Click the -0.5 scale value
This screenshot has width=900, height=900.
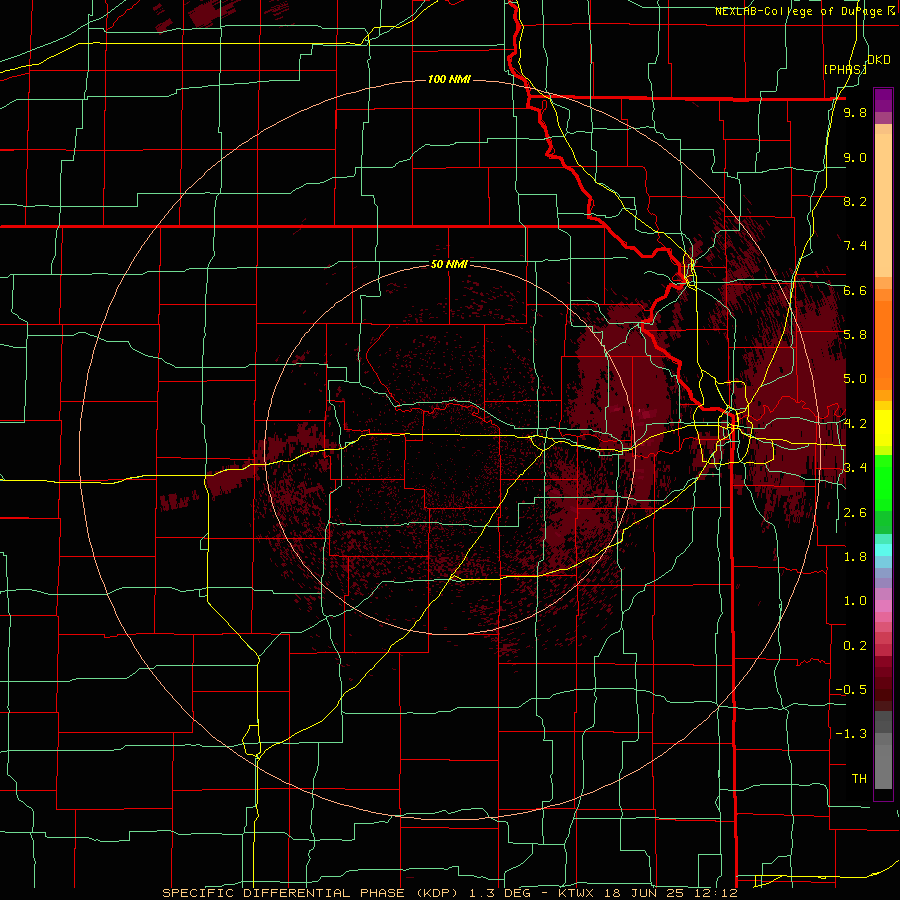(x=851, y=690)
